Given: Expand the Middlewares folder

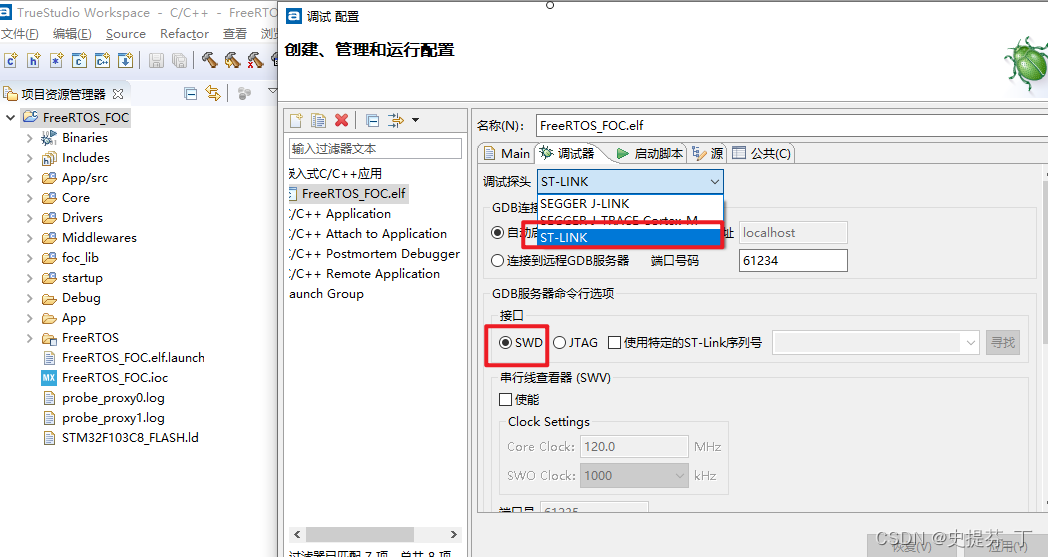Looking at the screenshot, I should pos(29,238).
